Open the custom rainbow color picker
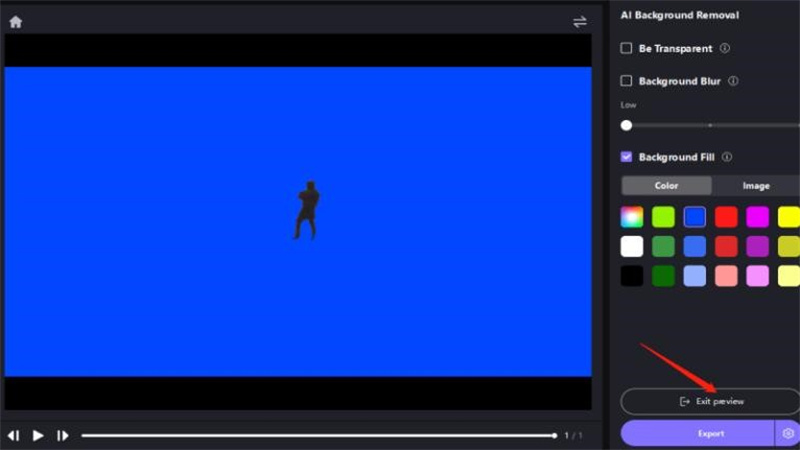The height and width of the screenshot is (450, 800). (632, 217)
